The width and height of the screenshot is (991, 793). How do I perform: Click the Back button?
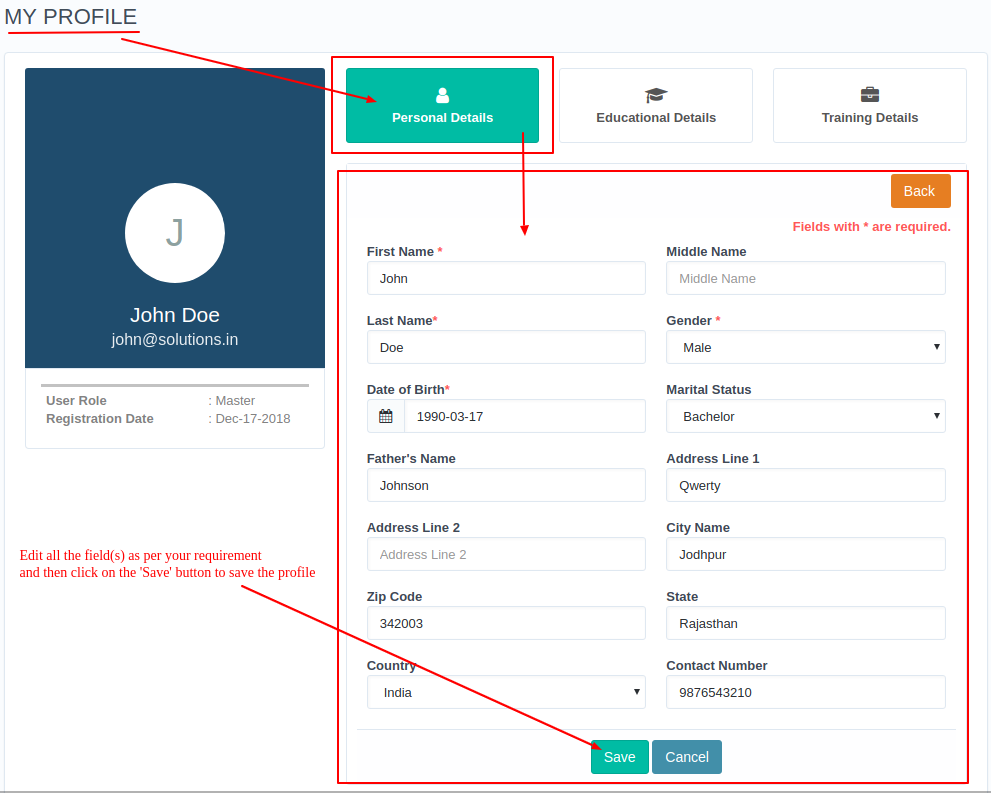(x=920, y=191)
